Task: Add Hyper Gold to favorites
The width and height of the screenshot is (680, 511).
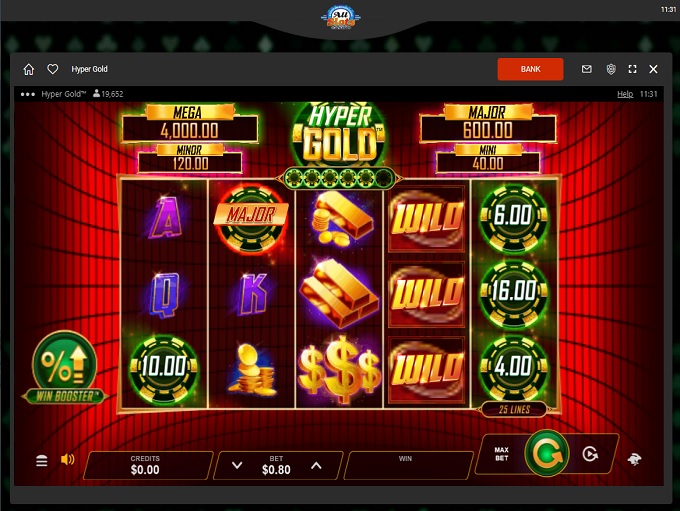Action: click(x=52, y=69)
